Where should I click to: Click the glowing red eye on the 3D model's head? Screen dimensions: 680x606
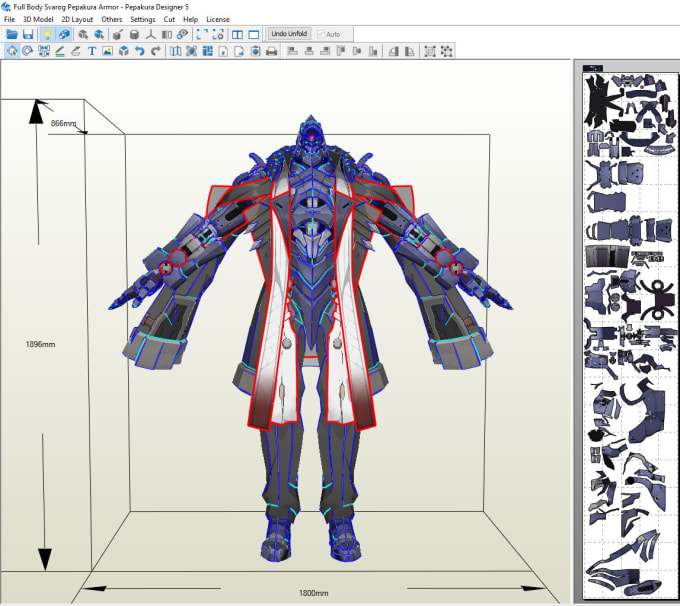coord(311,138)
